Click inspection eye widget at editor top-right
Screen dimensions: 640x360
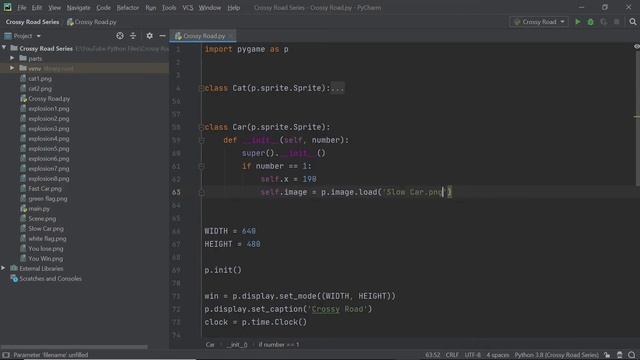(636, 47)
